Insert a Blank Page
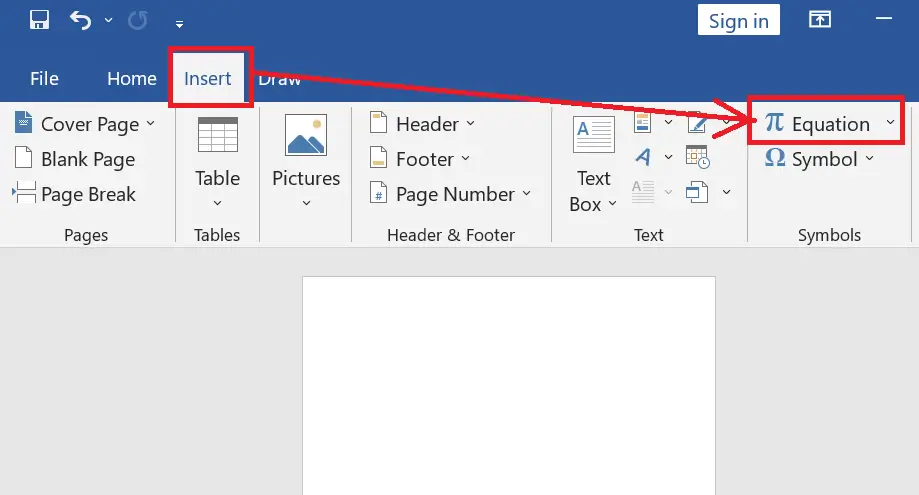Screen dimensions: 919x495 click(74, 159)
